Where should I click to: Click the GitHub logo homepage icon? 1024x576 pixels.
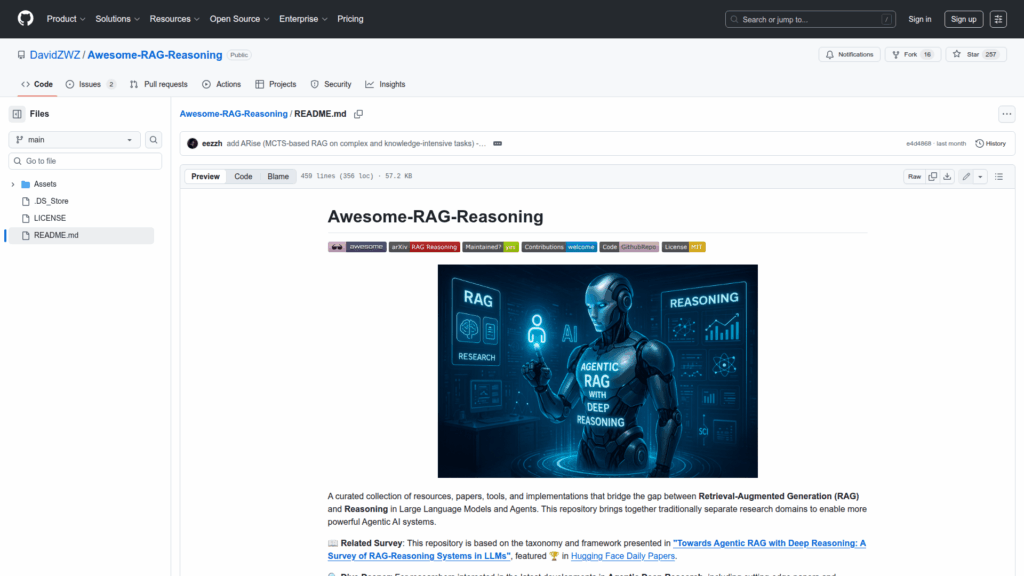pos(25,19)
